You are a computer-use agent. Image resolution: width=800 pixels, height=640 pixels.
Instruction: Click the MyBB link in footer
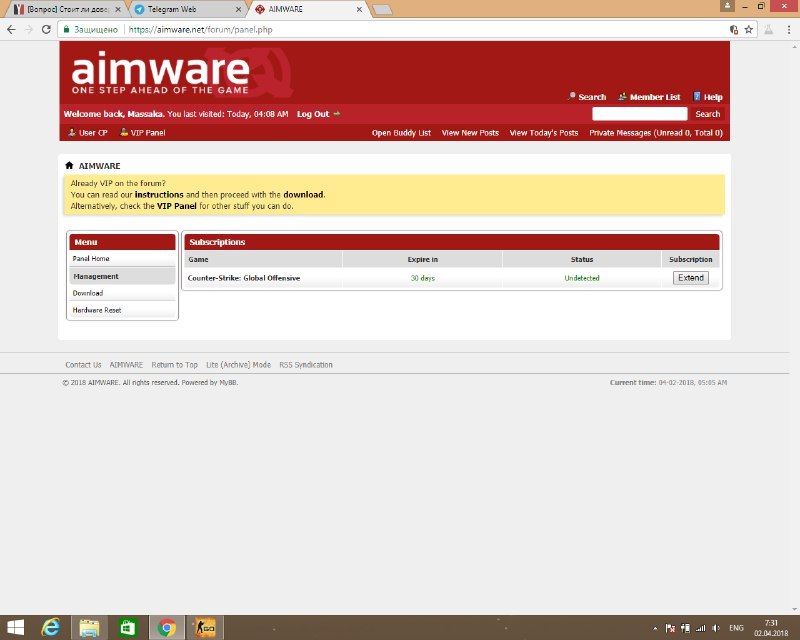click(228, 382)
